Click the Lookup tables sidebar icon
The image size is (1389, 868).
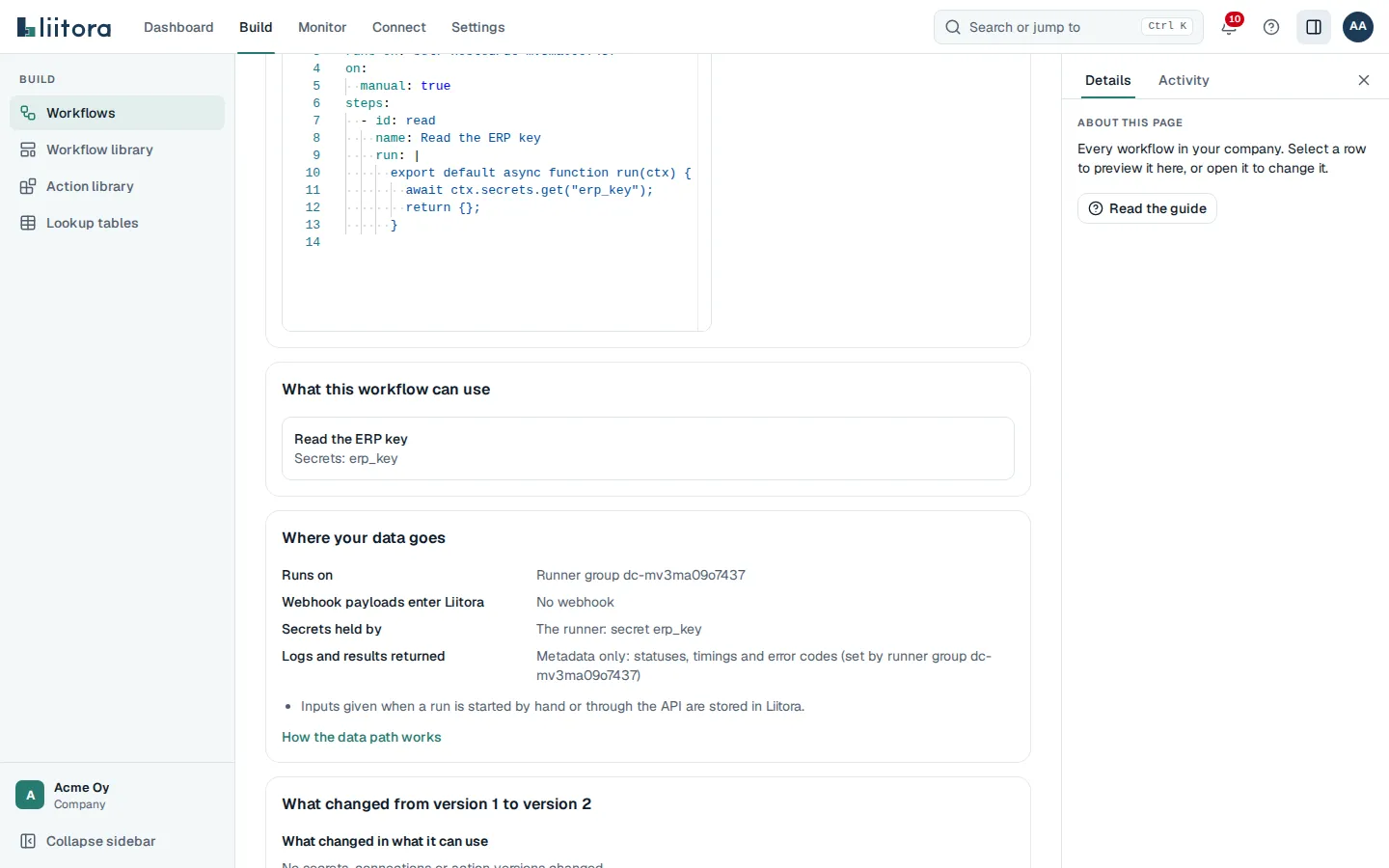point(28,223)
